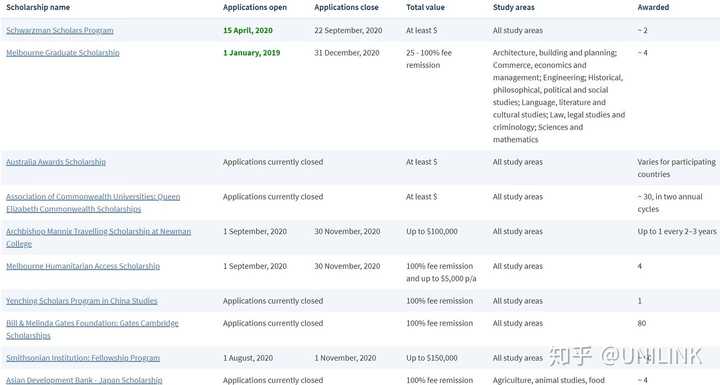Open Queen Elizabeth Commonwealth Scholarships link
Image resolution: width=720 pixels, height=385 pixels.
(93, 203)
